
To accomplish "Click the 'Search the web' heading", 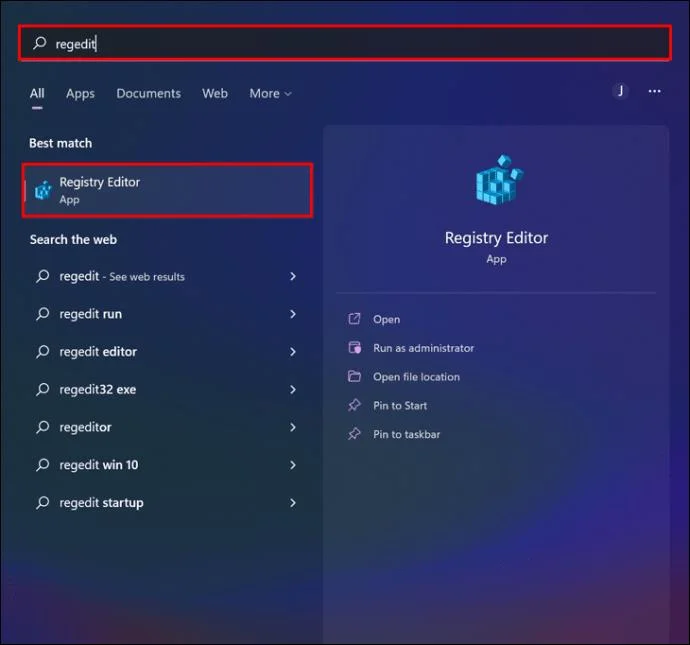I will (73, 240).
